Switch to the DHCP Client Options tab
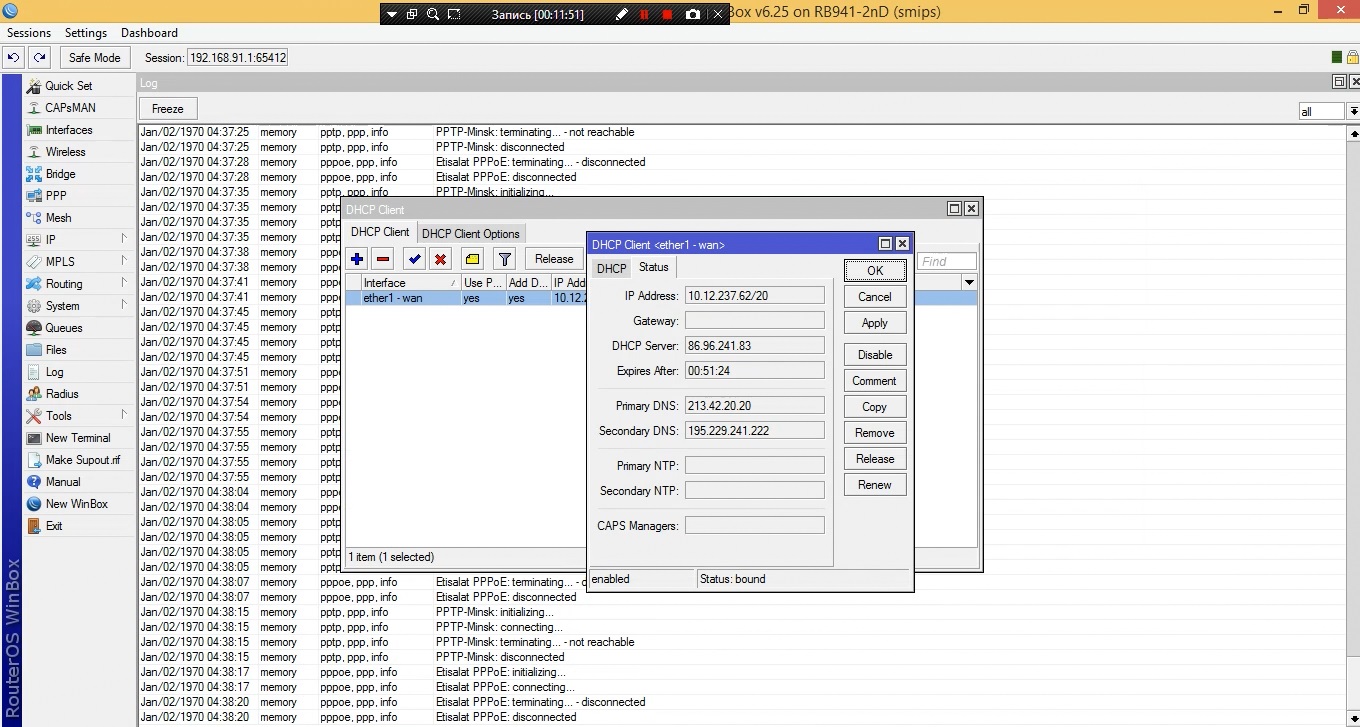 pyautogui.click(x=470, y=234)
